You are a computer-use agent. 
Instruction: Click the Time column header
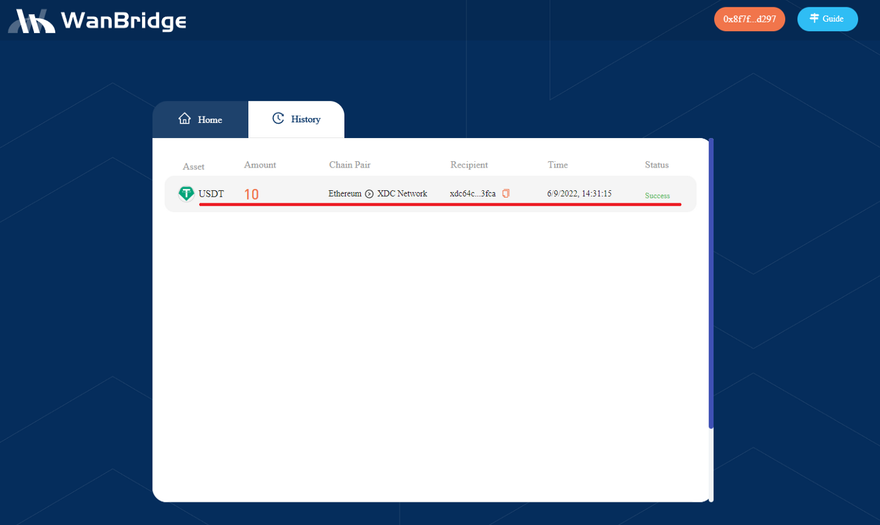pos(557,165)
